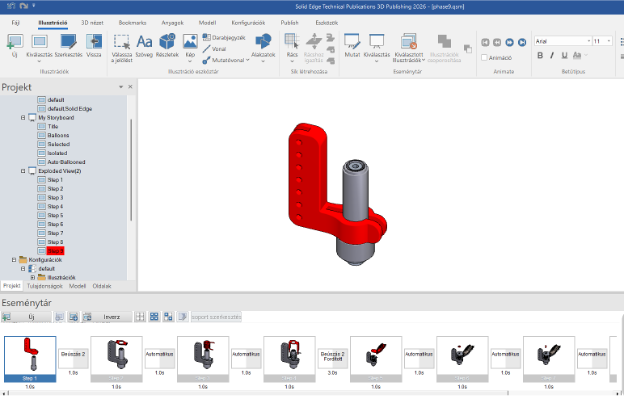Pick the Vonal line tool
The height and width of the screenshot is (396, 624).
click(x=214, y=49)
